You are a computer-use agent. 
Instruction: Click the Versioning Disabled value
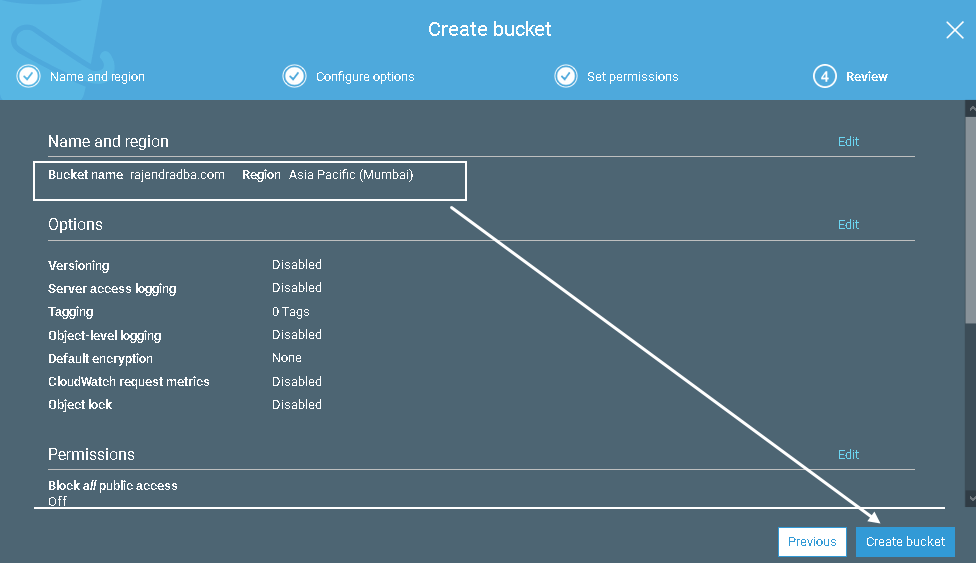[x=297, y=265]
